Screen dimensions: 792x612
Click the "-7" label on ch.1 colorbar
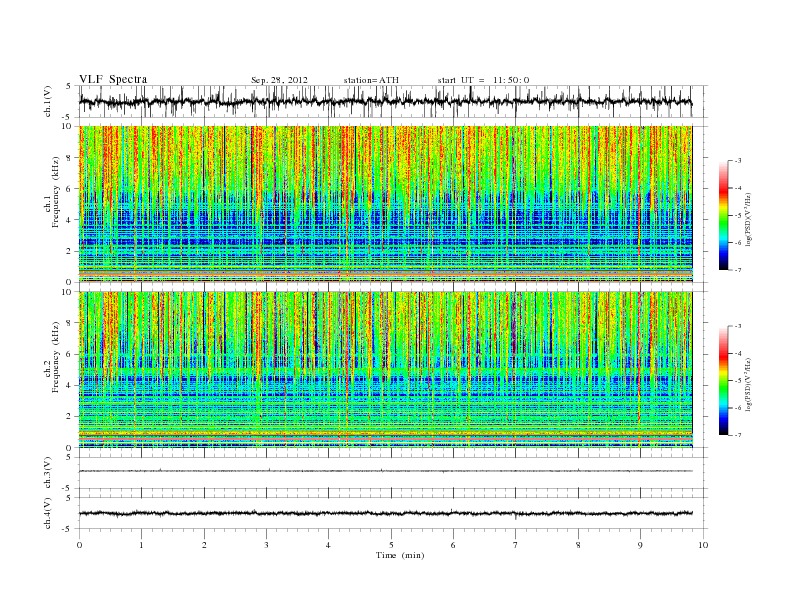point(737,270)
